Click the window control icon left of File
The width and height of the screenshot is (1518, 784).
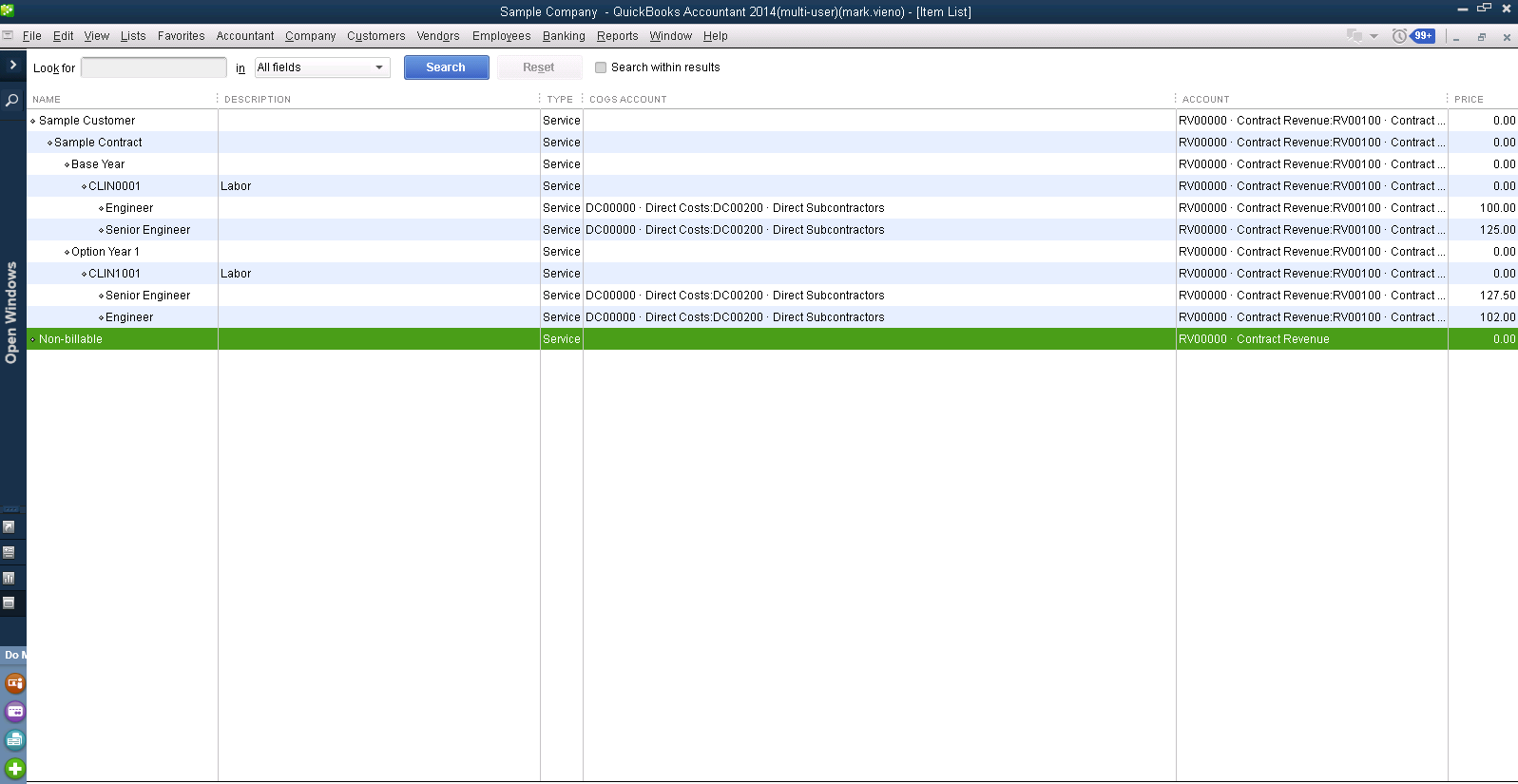click(8, 35)
